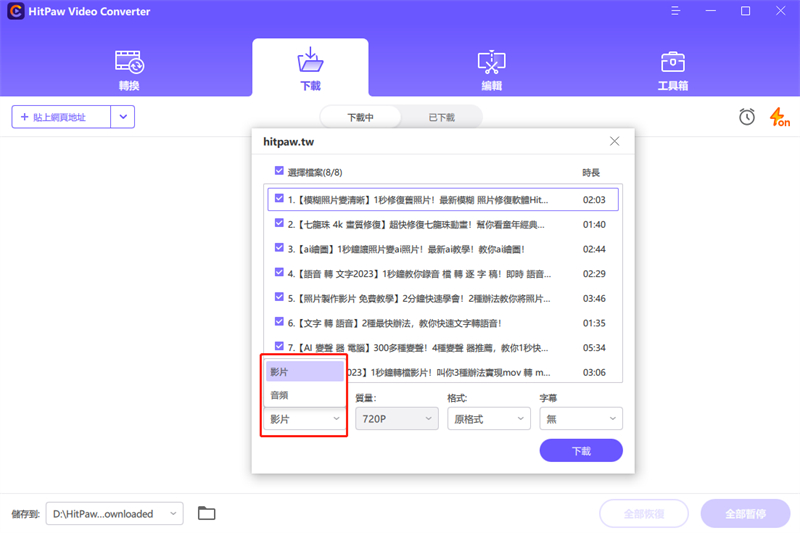Close the hitpaw.tw dialog
The width and height of the screenshot is (800, 533).
[614, 141]
